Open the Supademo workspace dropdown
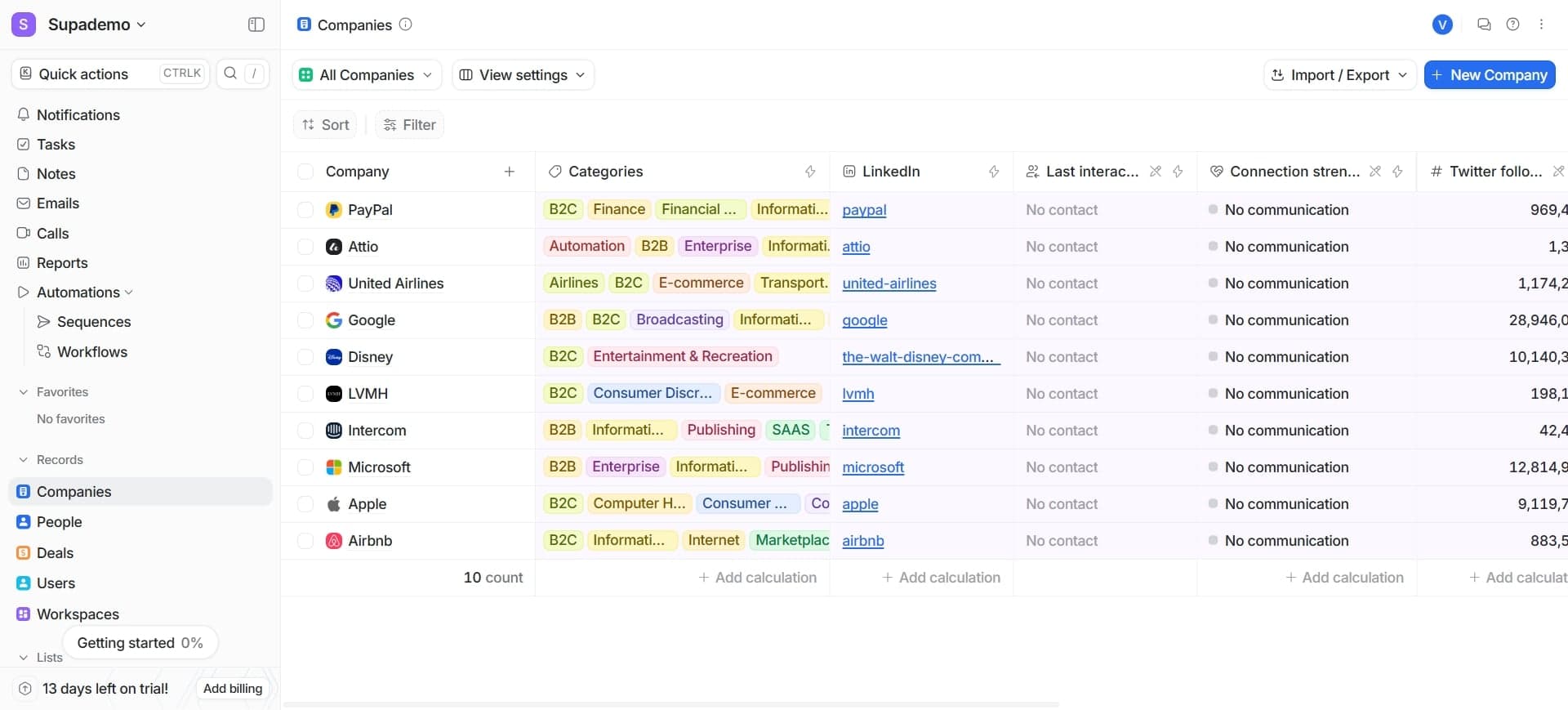 (x=96, y=25)
